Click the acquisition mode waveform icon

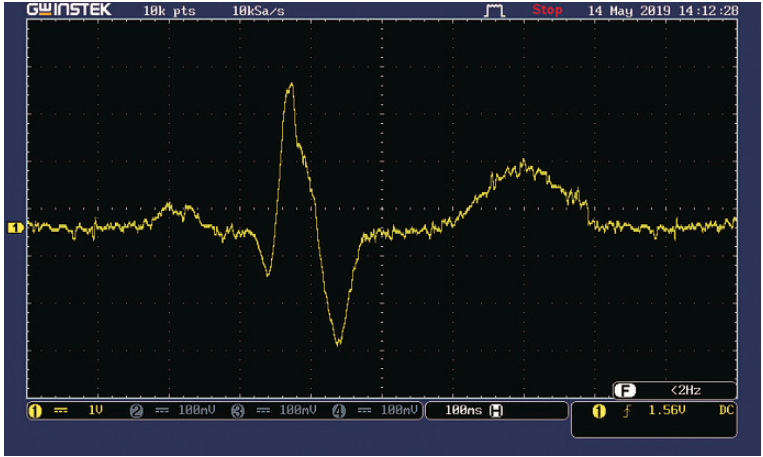click(494, 10)
